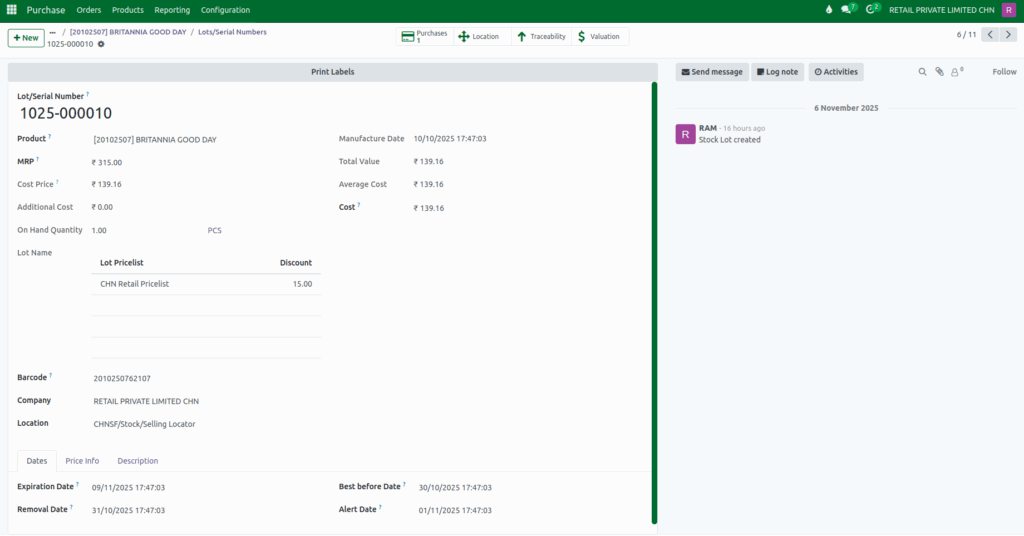Viewport: 1024px width, 536px height.
Task: Edit the Cost Price field value
Action: click(106, 184)
